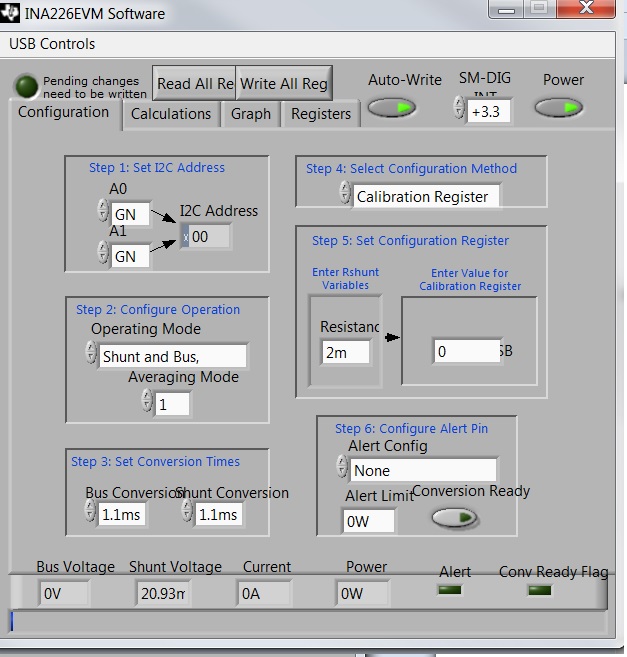Open the Bus Conversion 1.1ms dropdown
This screenshot has width=627, height=657.
coord(122,515)
